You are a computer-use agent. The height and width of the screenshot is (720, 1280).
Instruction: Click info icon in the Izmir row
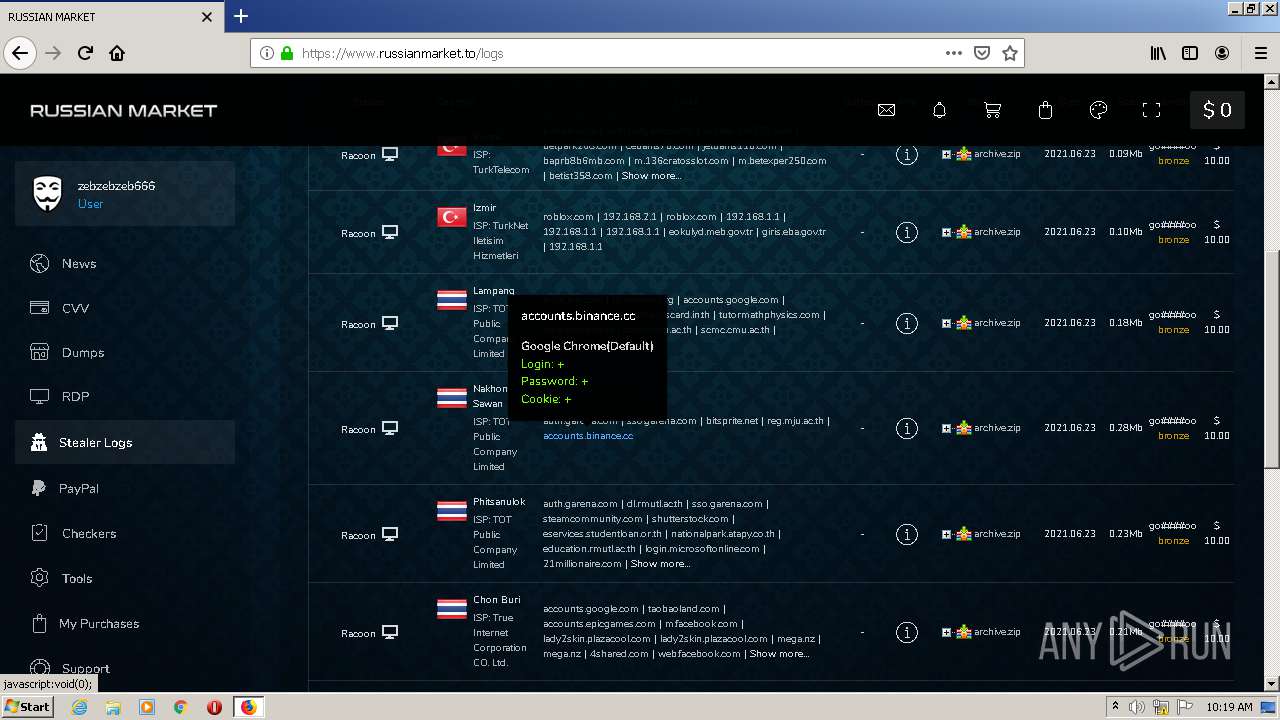pos(906,232)
